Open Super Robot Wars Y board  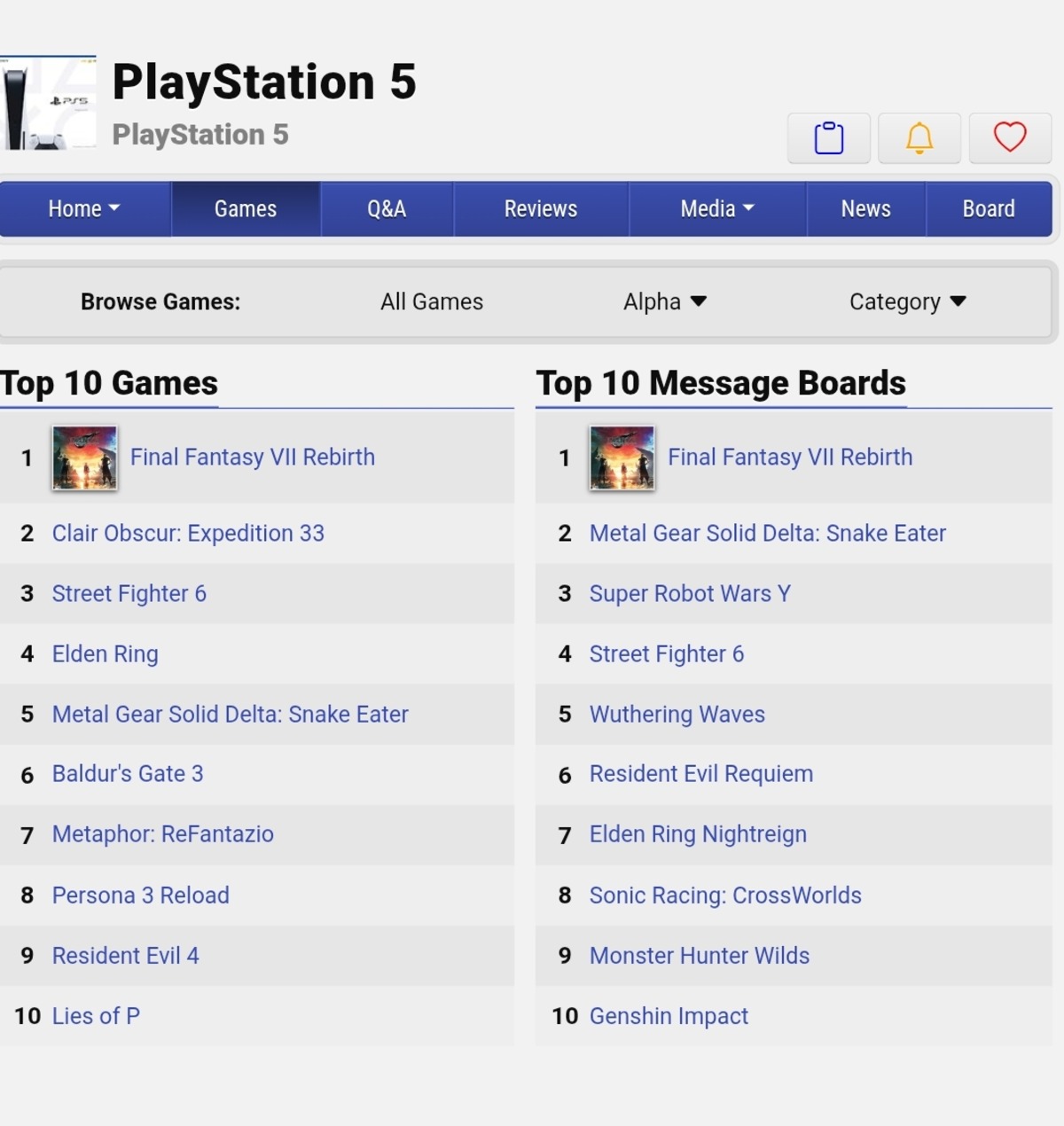690,594
